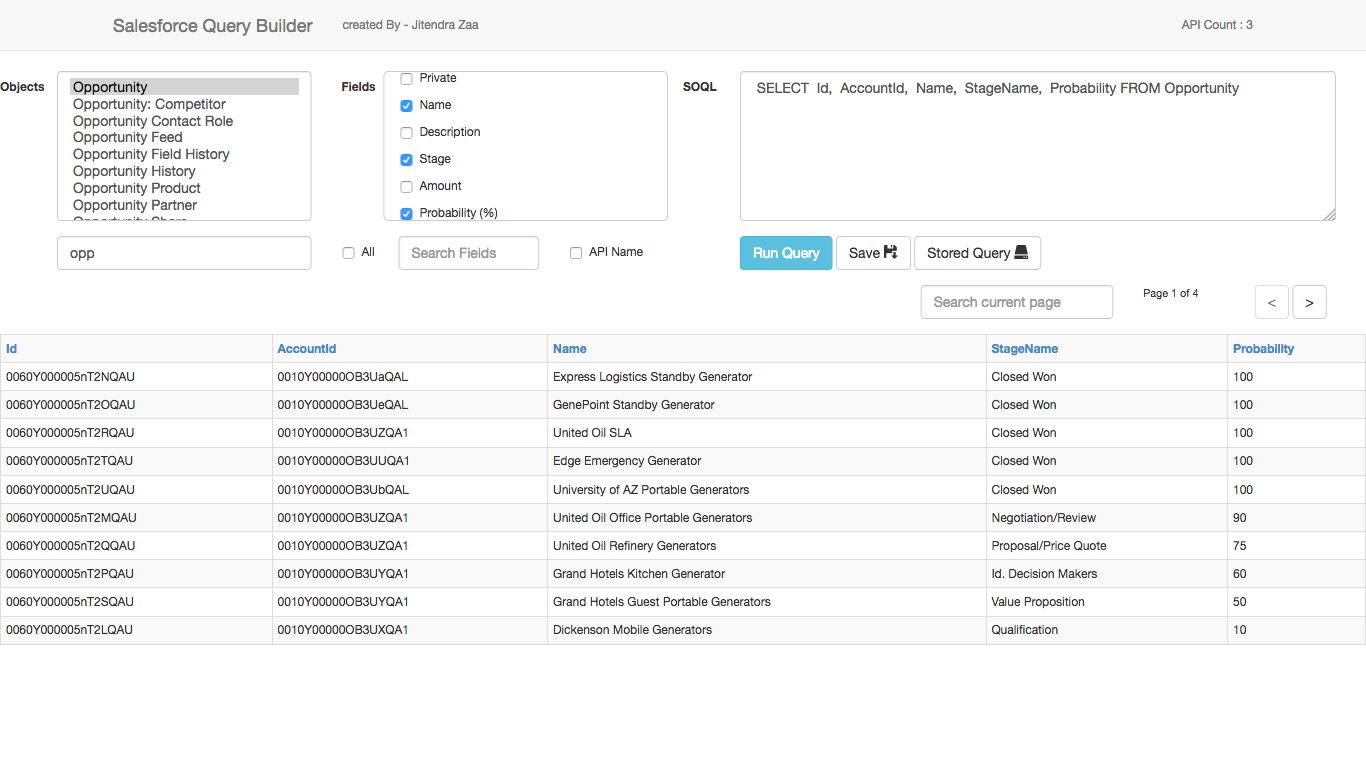
Task: Sort results by the StageName column header
Action: click(x=1024, y=348)
